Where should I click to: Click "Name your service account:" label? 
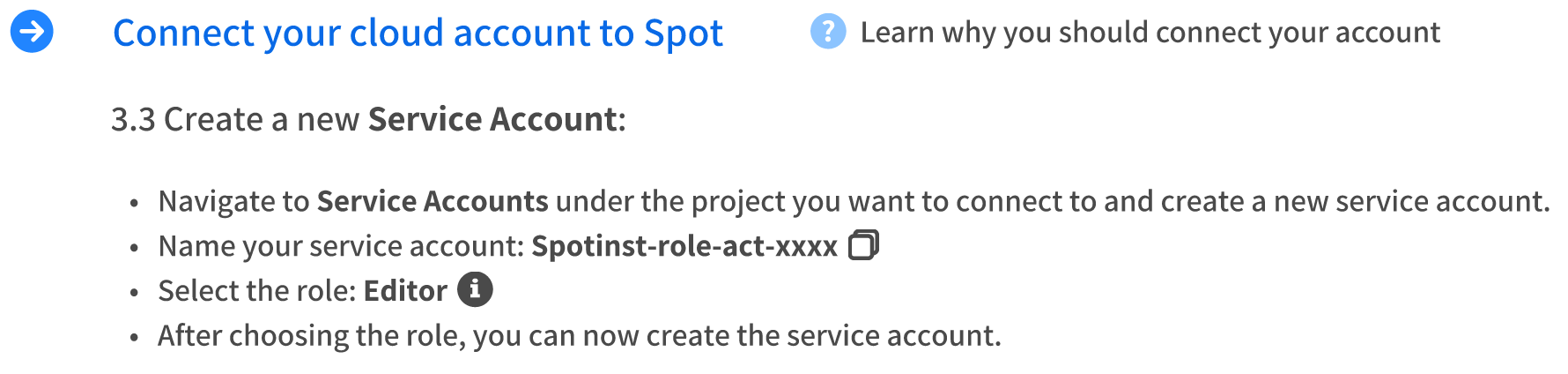tap(341, 246)
